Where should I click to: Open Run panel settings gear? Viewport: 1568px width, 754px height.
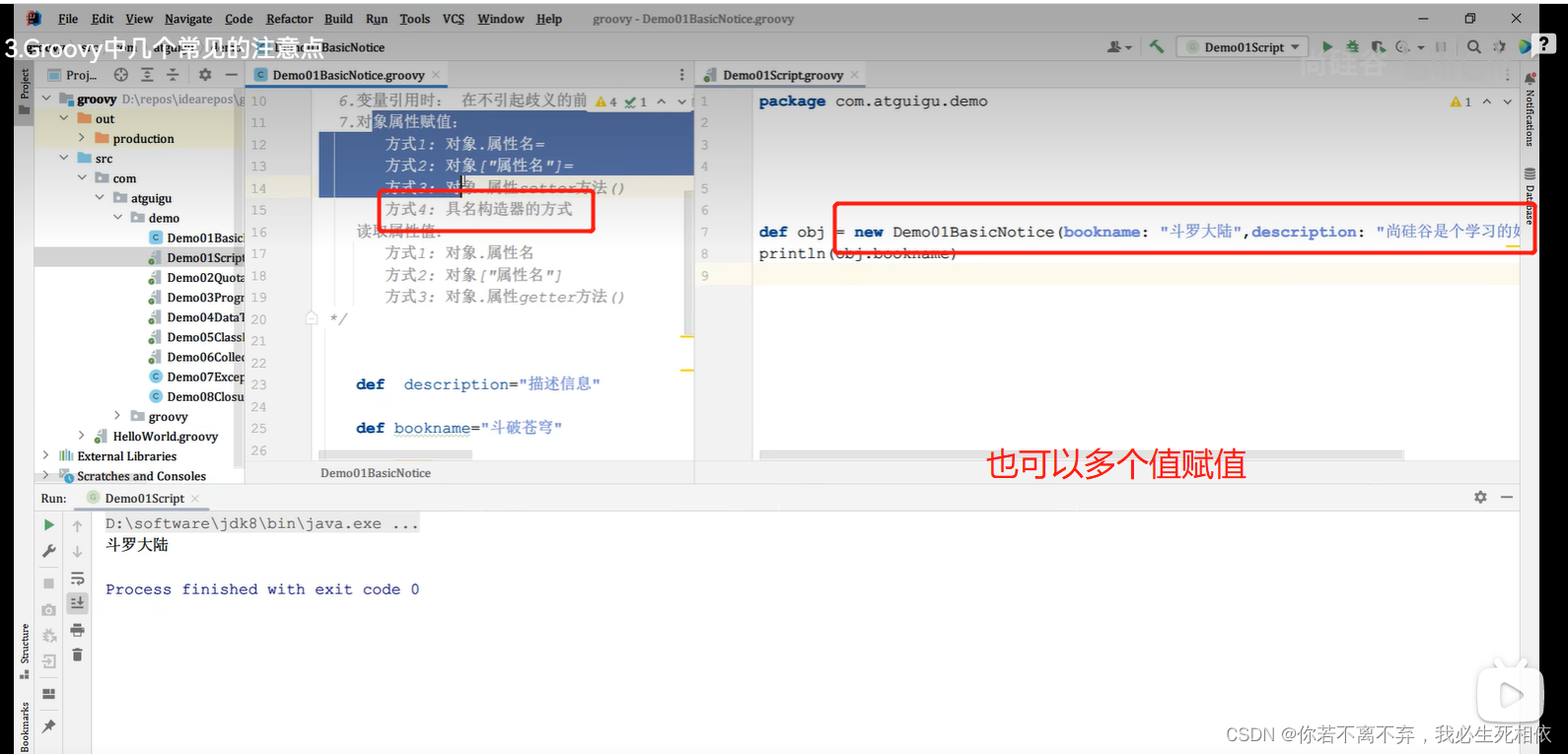pos(1480,498)
